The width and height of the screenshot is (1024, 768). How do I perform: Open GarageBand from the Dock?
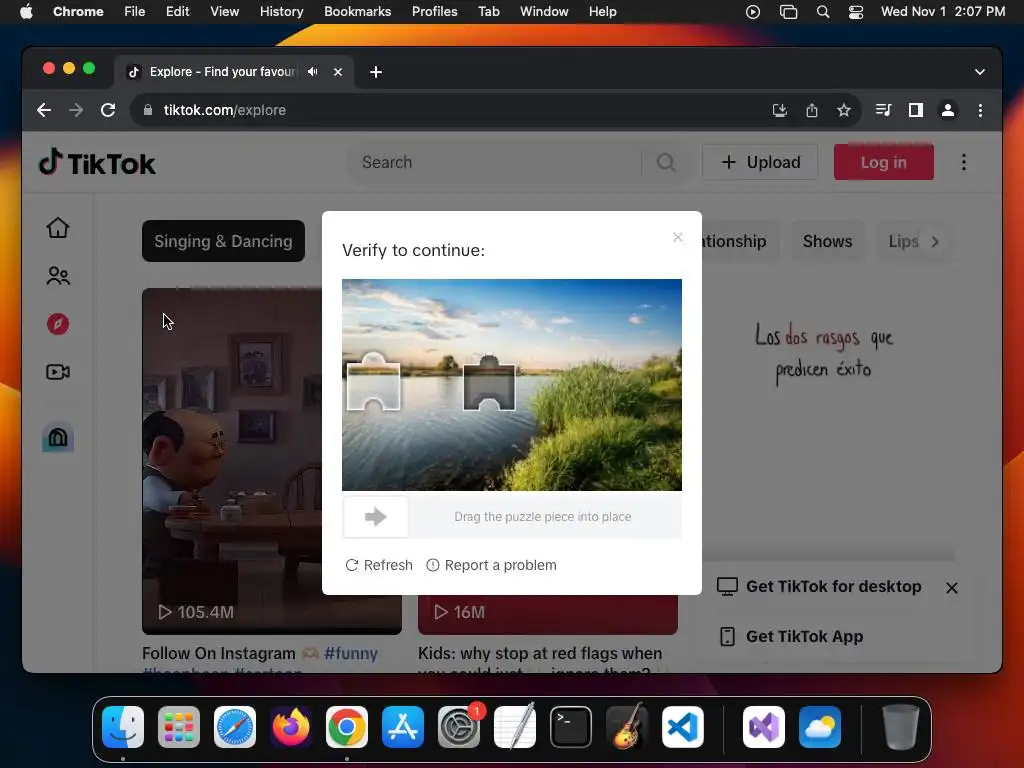tap(627, 727)
